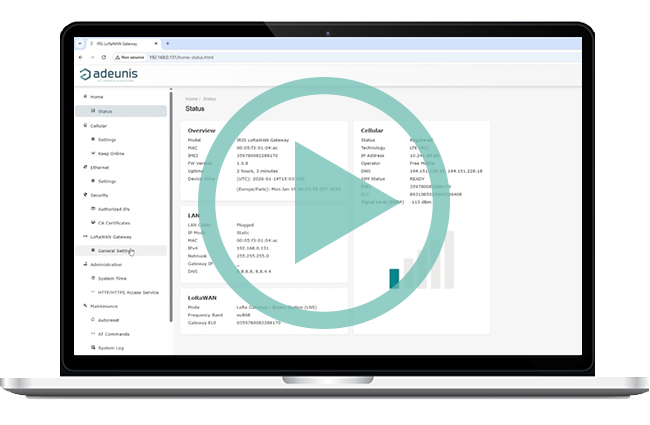Open the System Log page

[111, 348]
